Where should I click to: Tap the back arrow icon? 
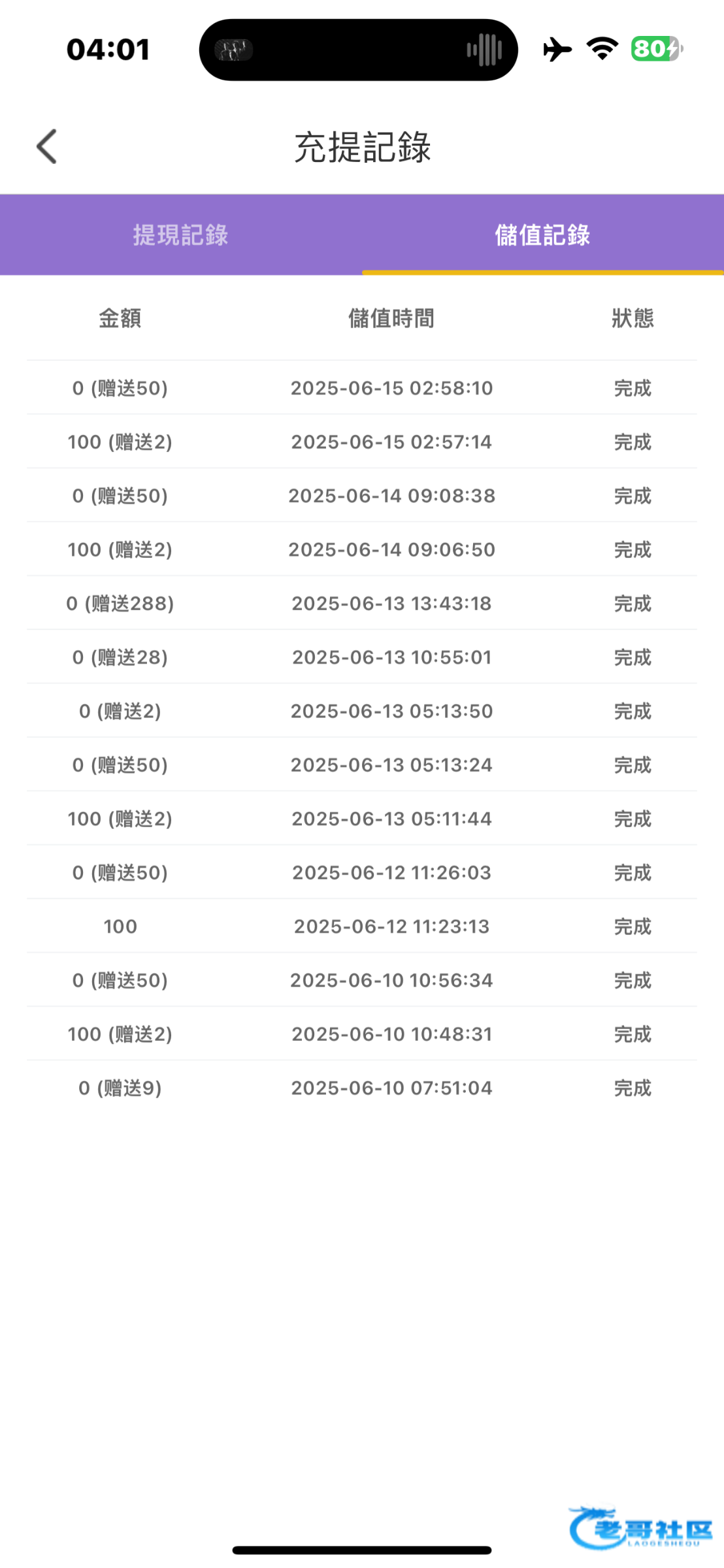tap(47, 146)
